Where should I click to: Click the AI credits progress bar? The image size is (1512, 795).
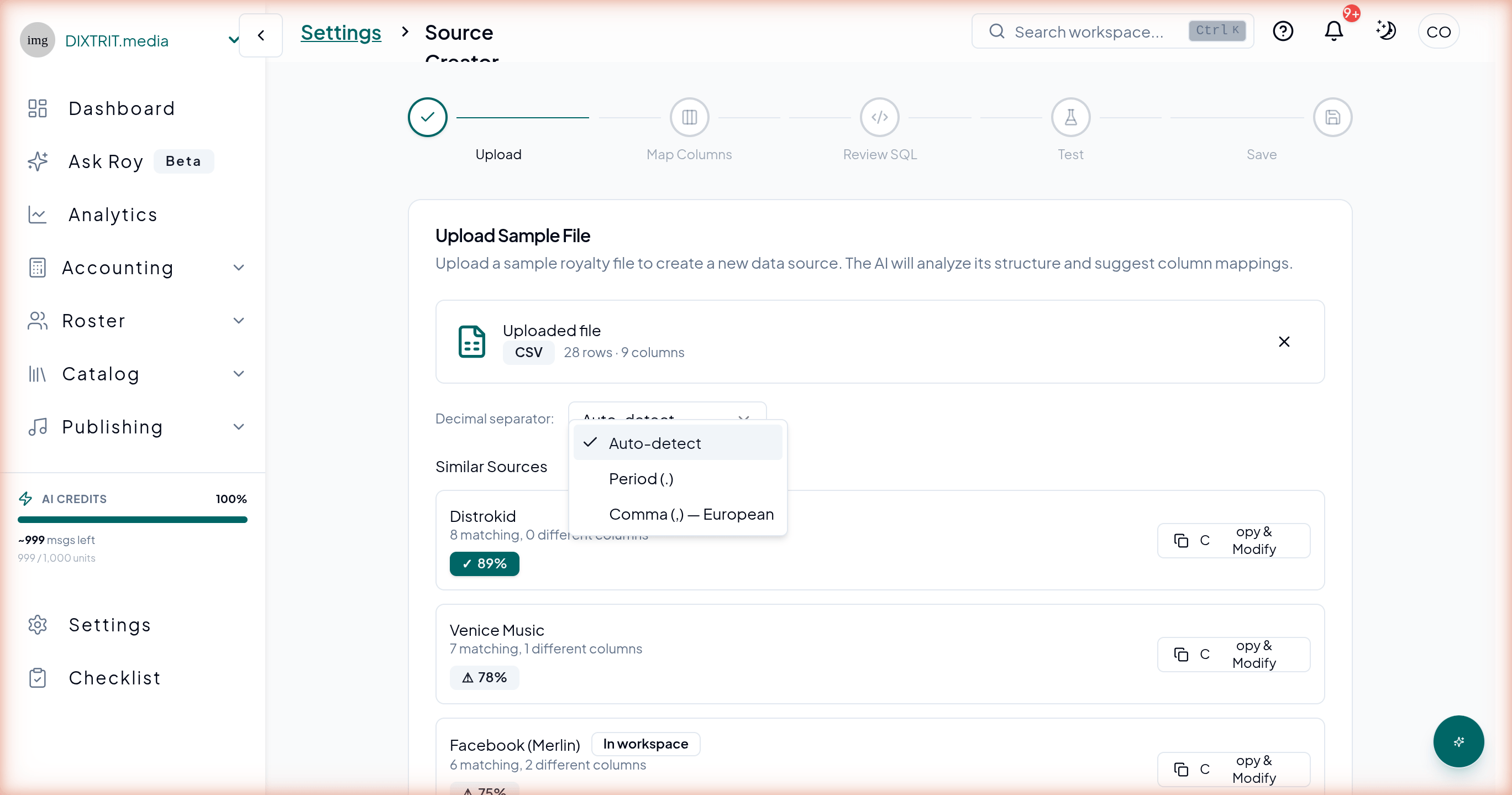[x=133, y=520]
